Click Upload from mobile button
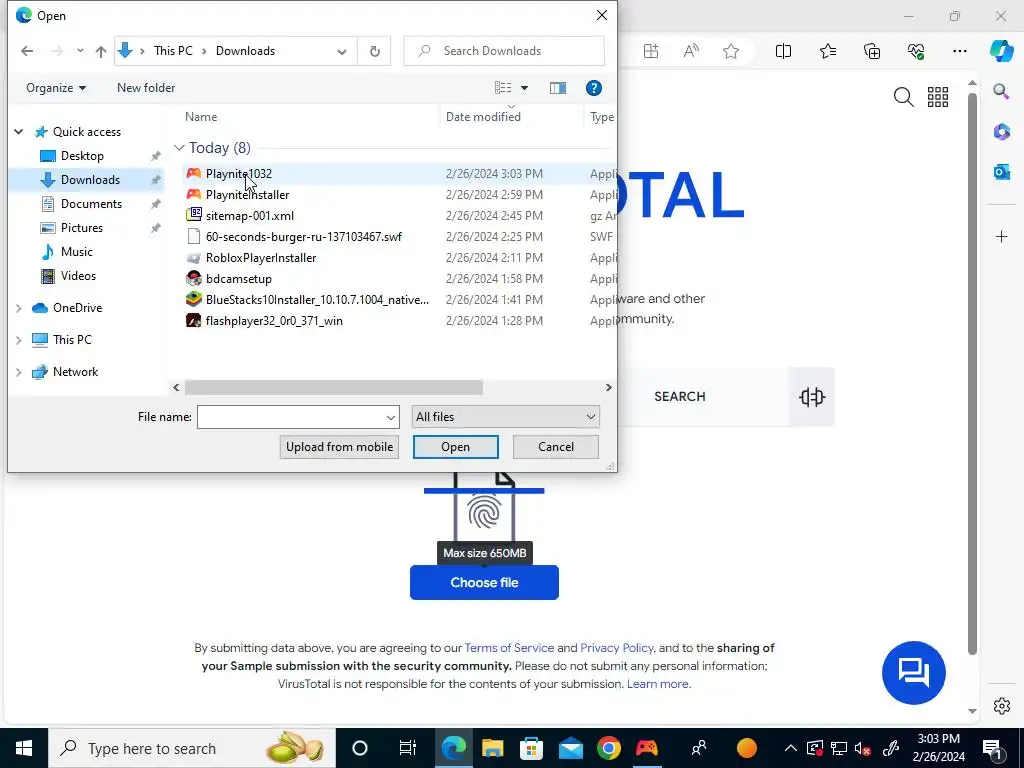The height and width of the screenshot is (768, 1024). (x=339, y=447)
